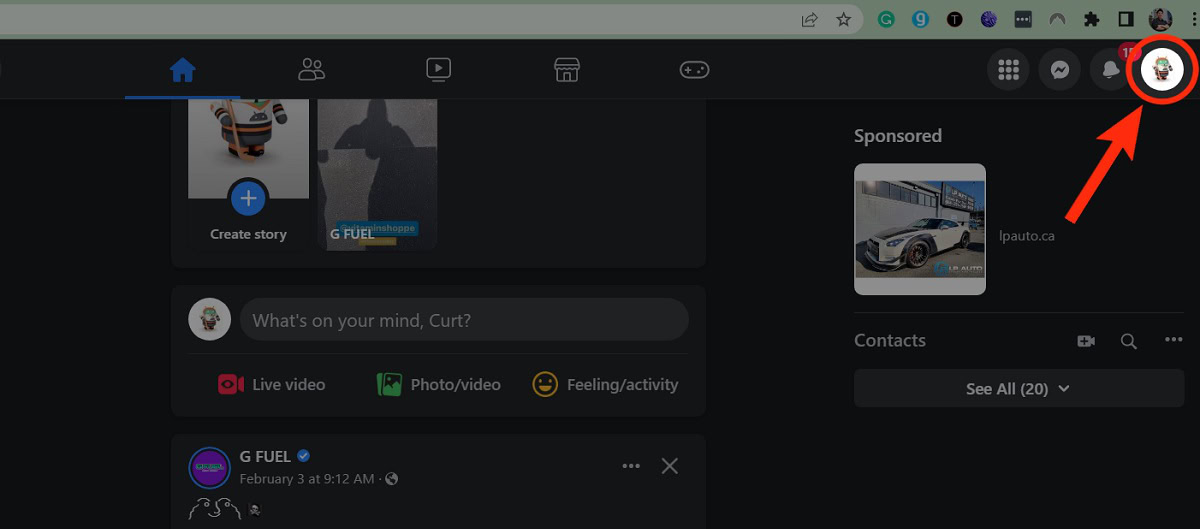Open the Gaming tab
Image resolution: width=1200 pixels, height=529 pixels.
[x=695, y=70]
